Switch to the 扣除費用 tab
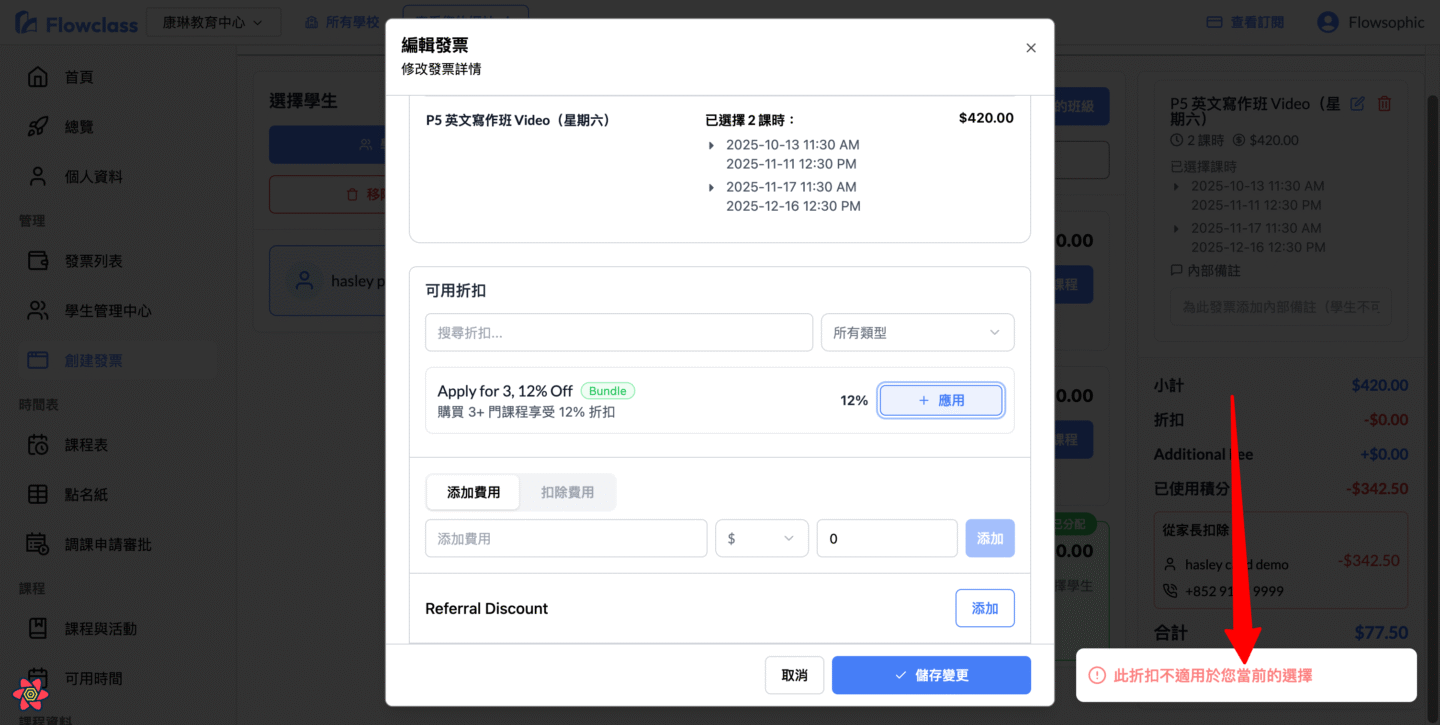This screenshot has height=725, width=1440. (567, 492)
